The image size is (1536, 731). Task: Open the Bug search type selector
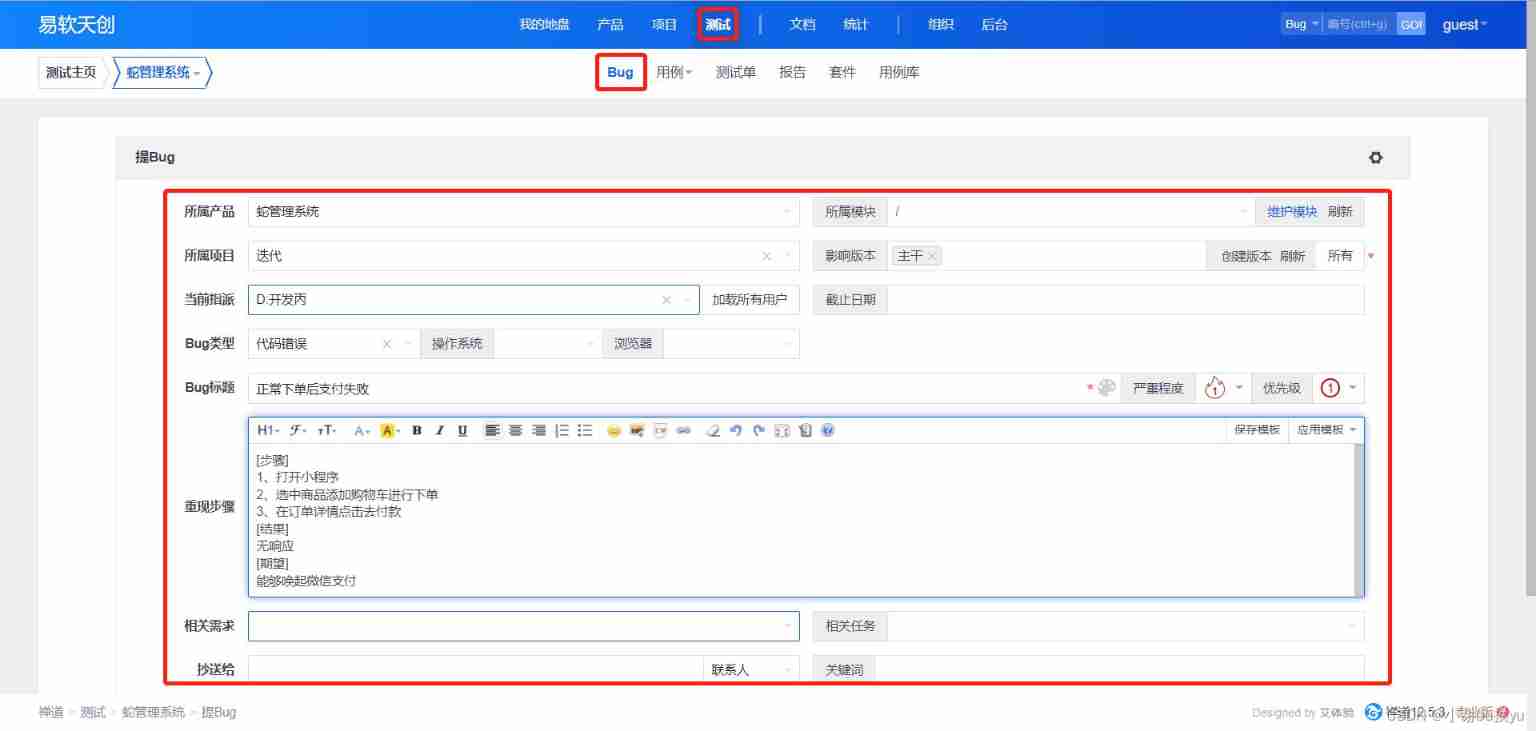1301,24
